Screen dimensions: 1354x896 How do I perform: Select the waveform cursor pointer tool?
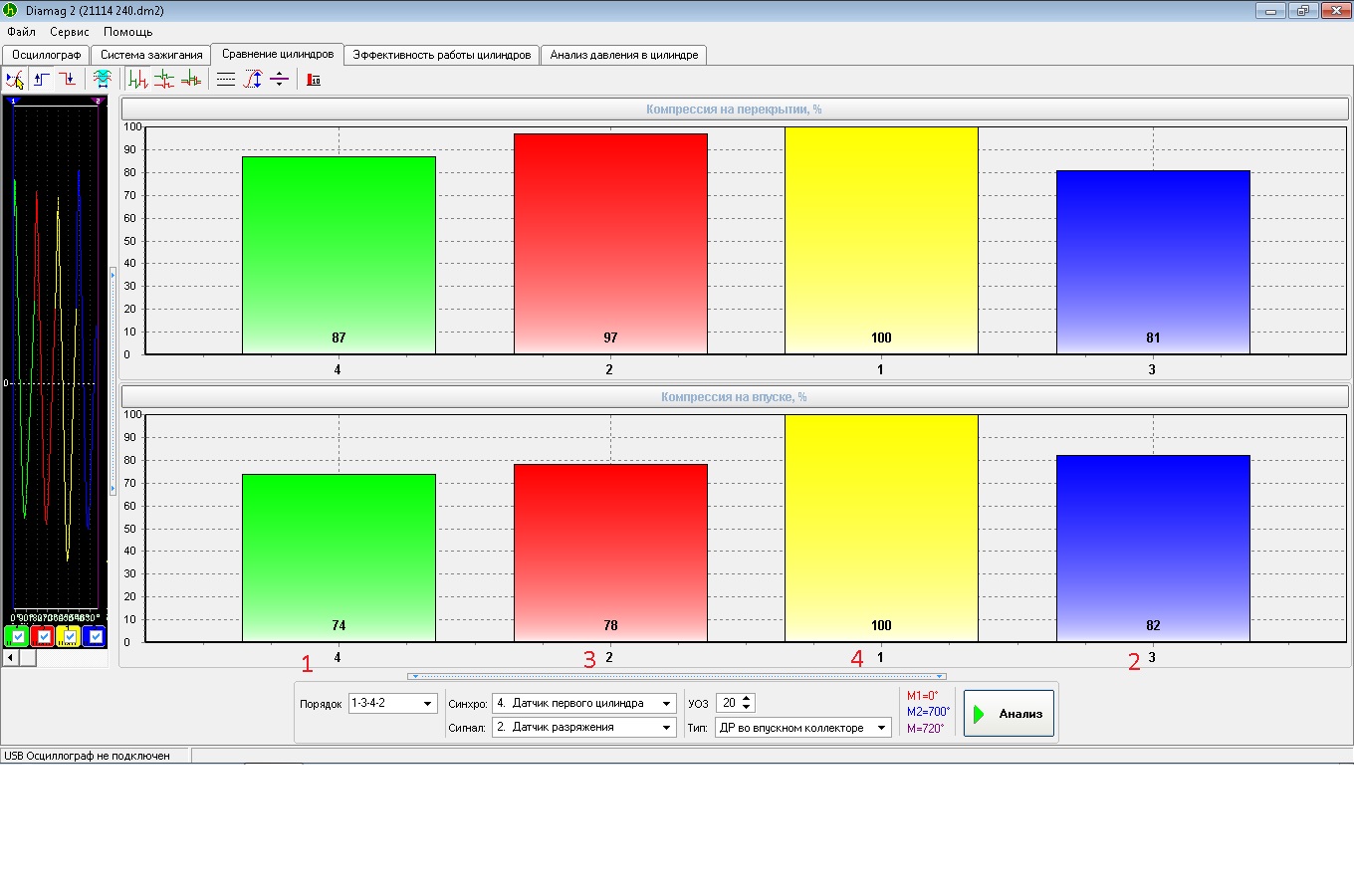click(x=15, y=80)
